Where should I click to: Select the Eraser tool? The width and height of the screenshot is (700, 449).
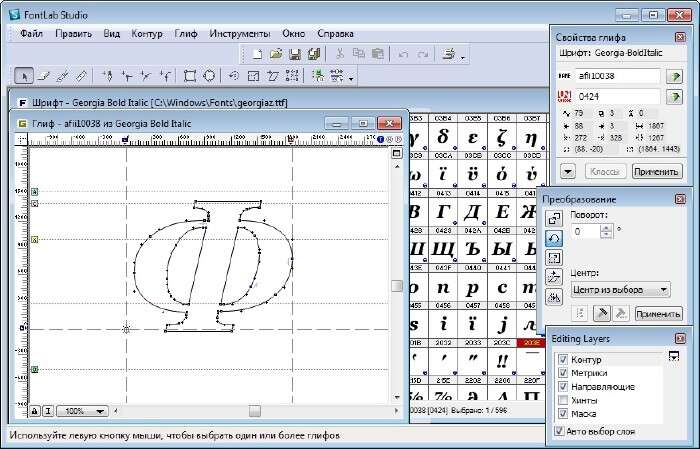point(44,76)
